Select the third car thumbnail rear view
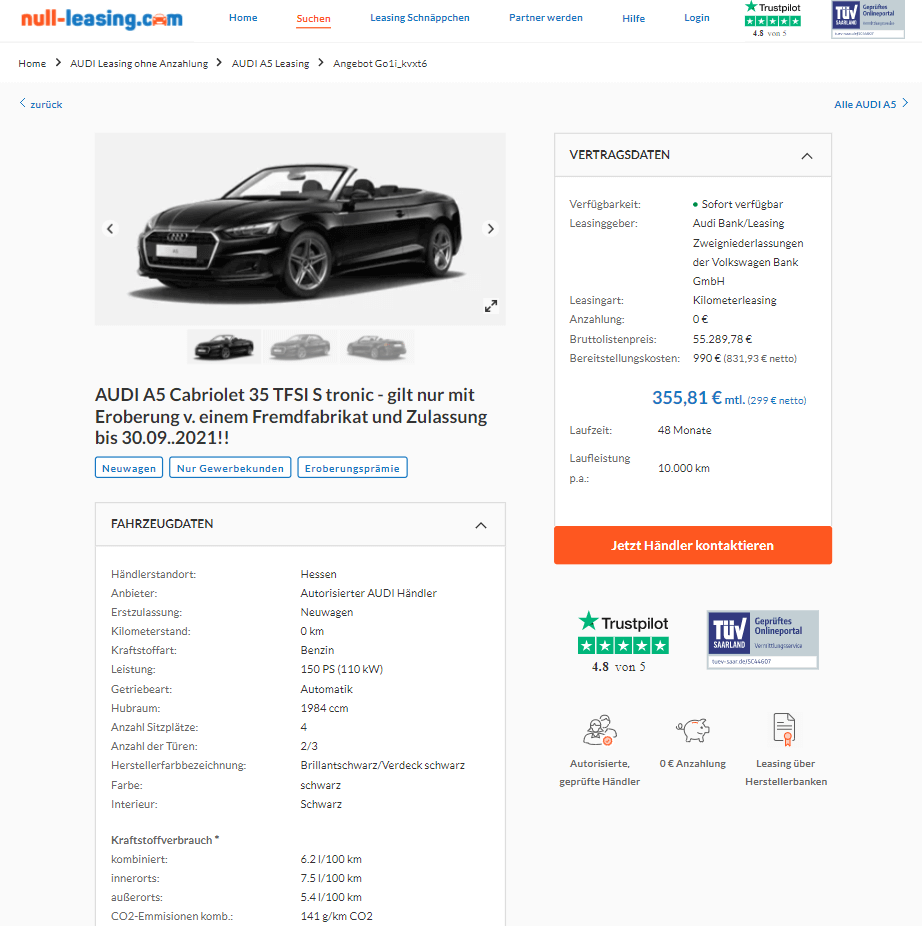The image size is (922, 926). coord(376,346)
